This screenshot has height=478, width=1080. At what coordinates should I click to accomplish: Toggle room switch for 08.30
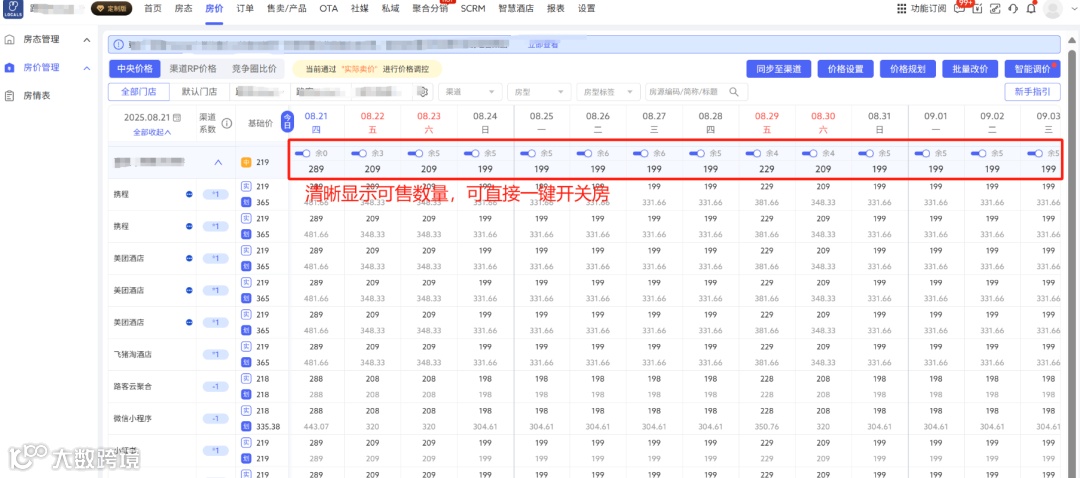coord(810,153)
